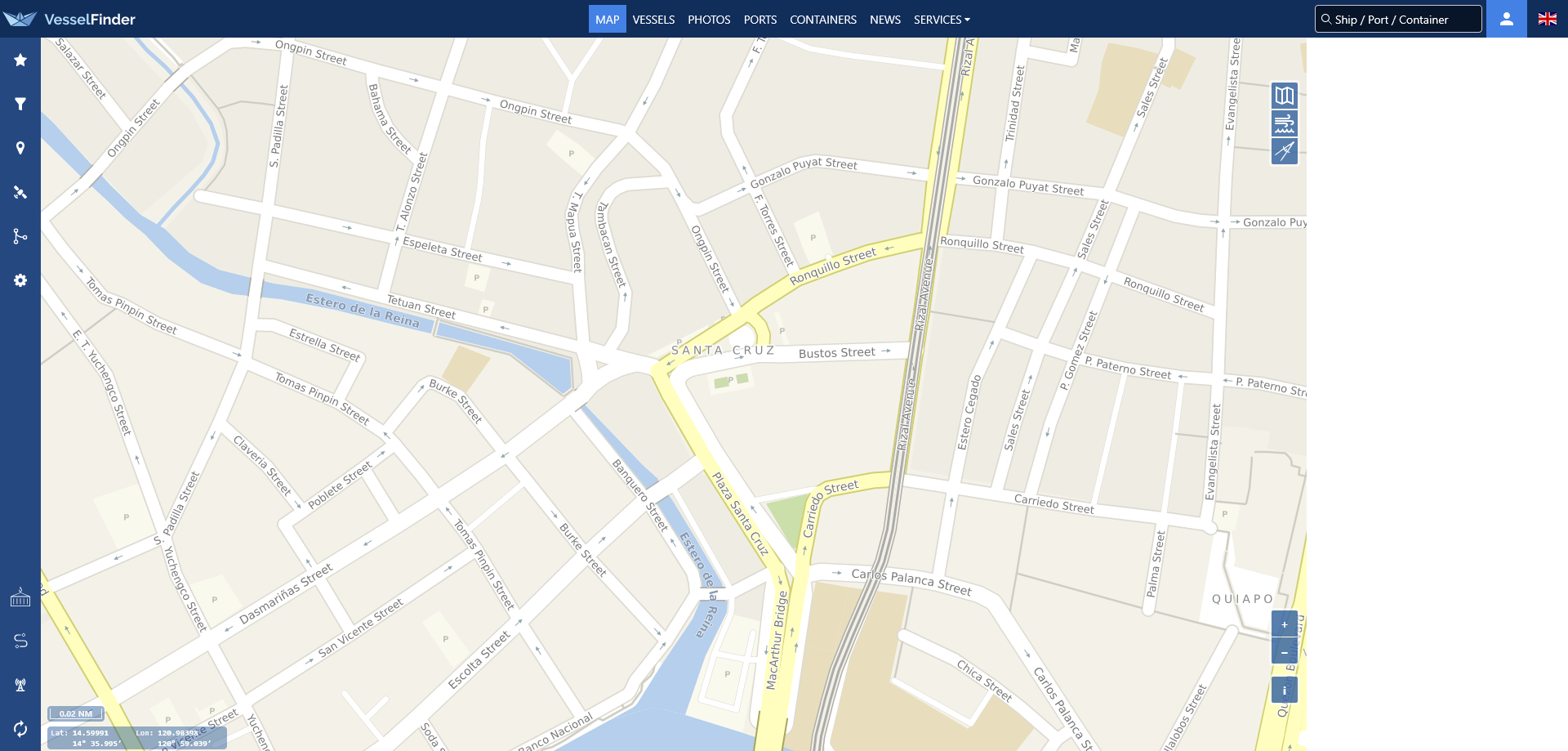Click the Trinidad Street label

click(1014, 104)
